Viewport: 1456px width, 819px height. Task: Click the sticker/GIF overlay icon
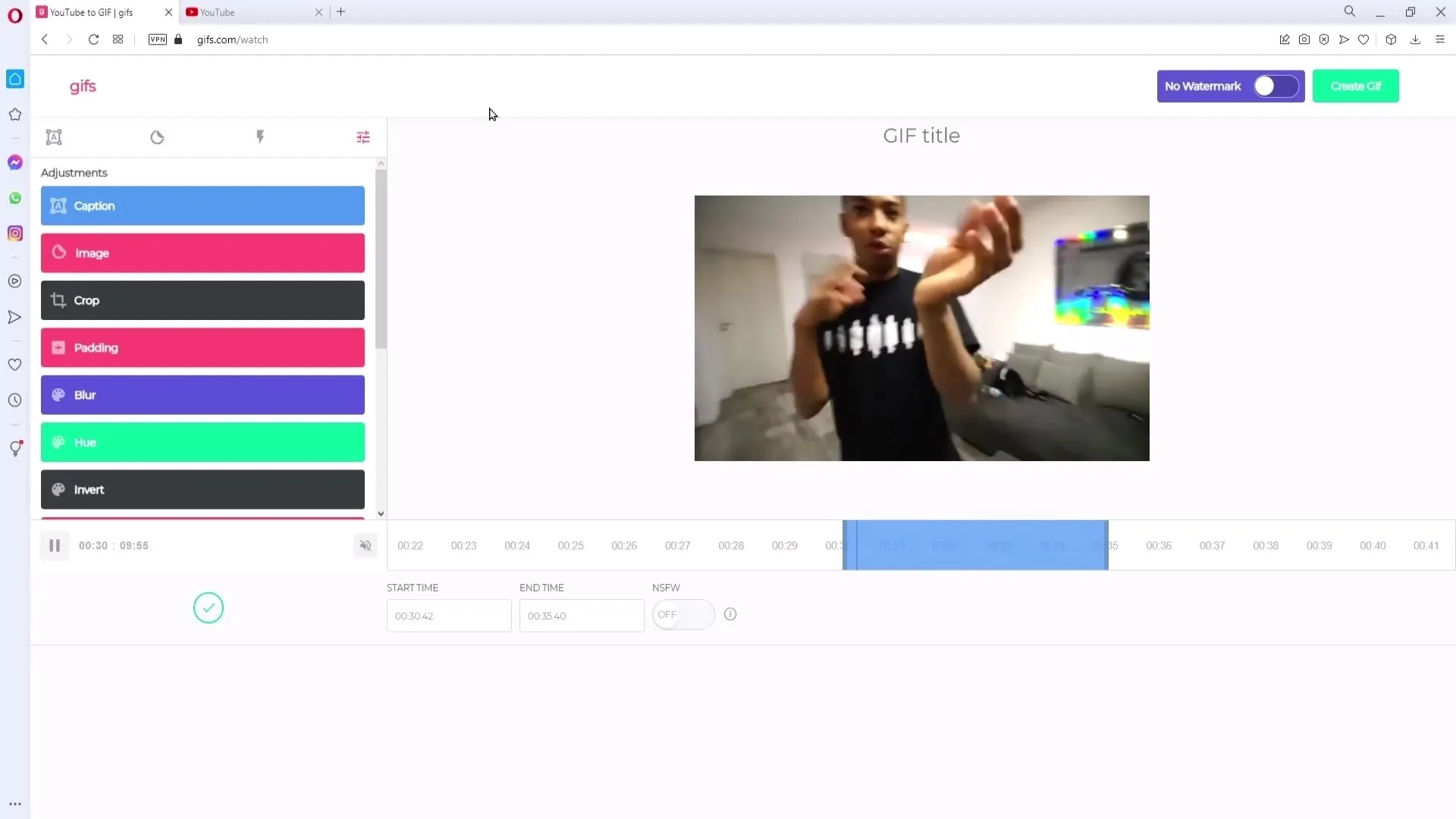click(156, 137)
